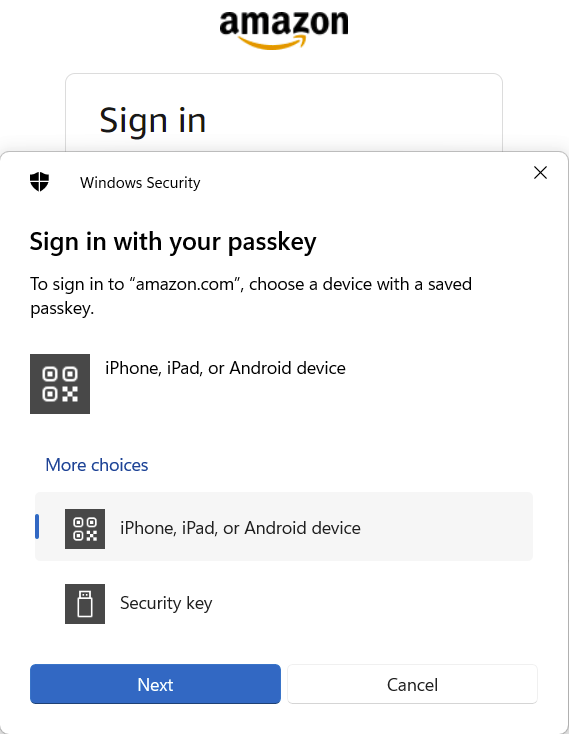Click the Amazon logo at top
This screenshot has width=569, height=734.
coord(284,30)
